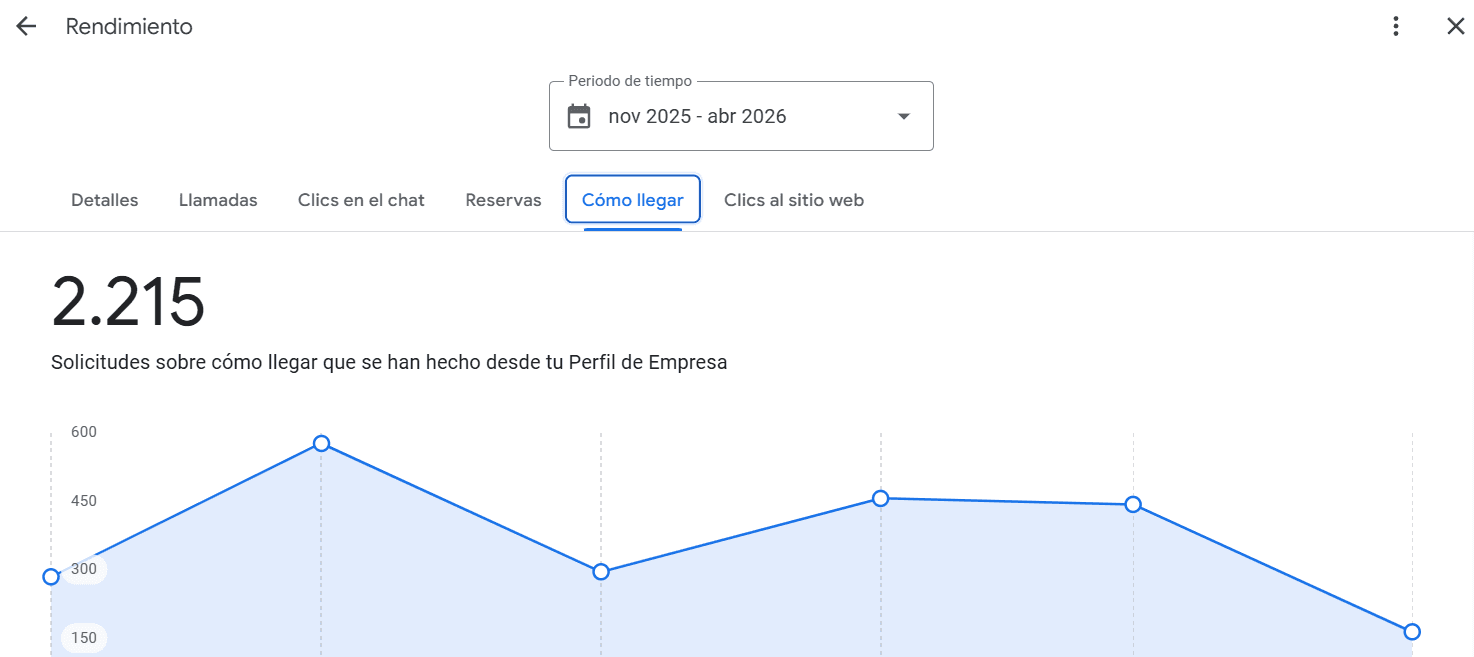Screen dimensions: 1474x657
Task: Go to the Reservas tab
Action: 503,200
